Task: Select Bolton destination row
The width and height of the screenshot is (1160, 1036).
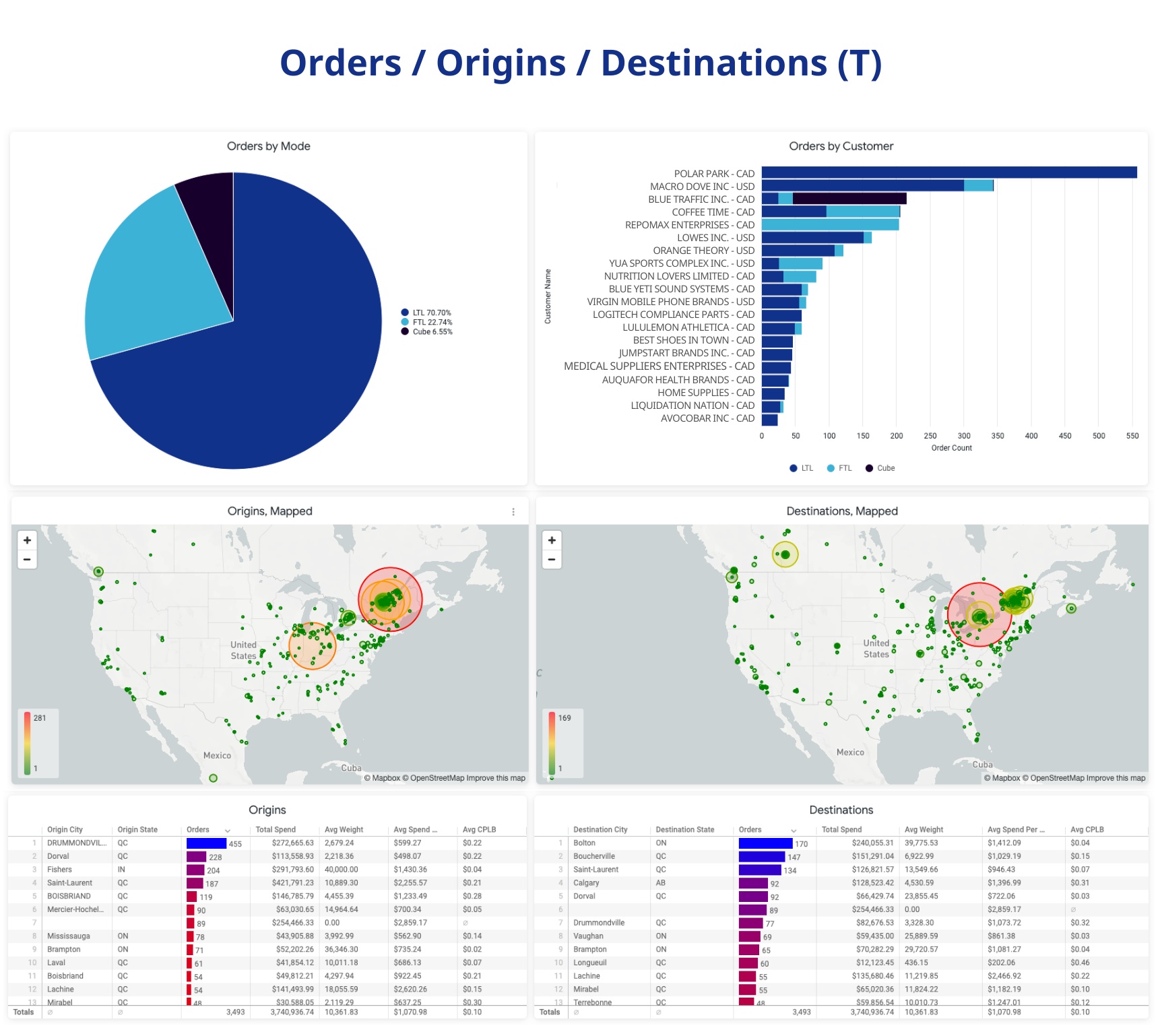Action: click(x=841, y=843)
